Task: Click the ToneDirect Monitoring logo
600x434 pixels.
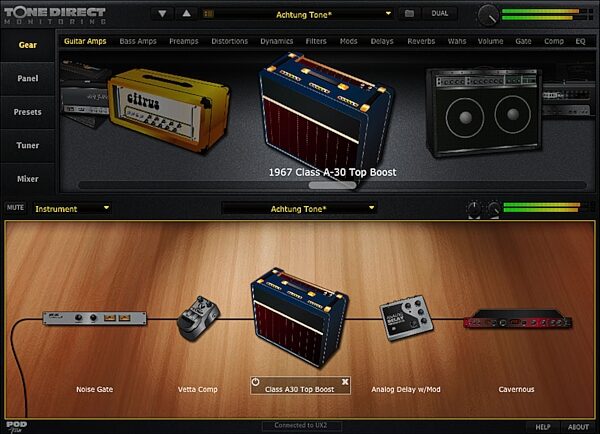Action: [55, 16]
